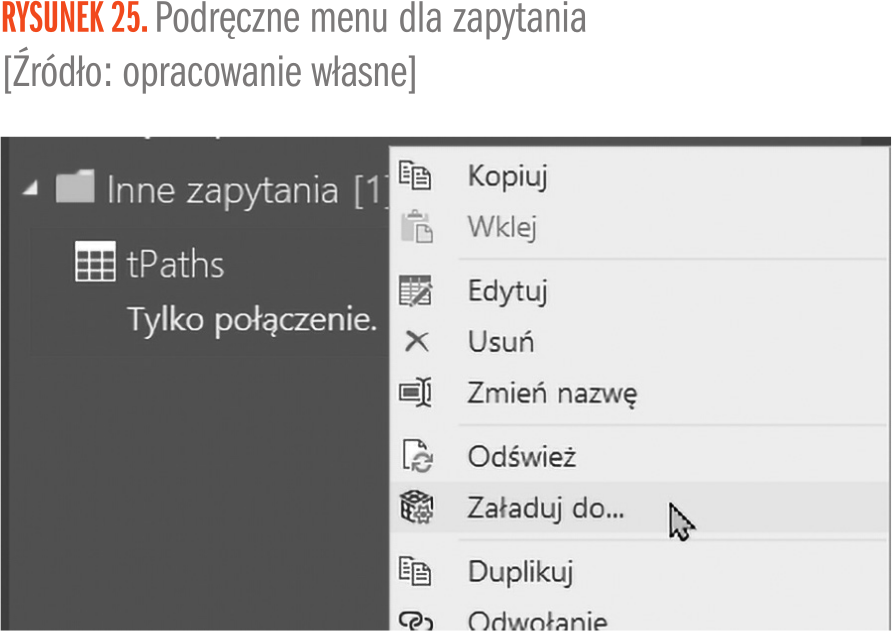Pick Edytuj in the context menu

point(507,292)
